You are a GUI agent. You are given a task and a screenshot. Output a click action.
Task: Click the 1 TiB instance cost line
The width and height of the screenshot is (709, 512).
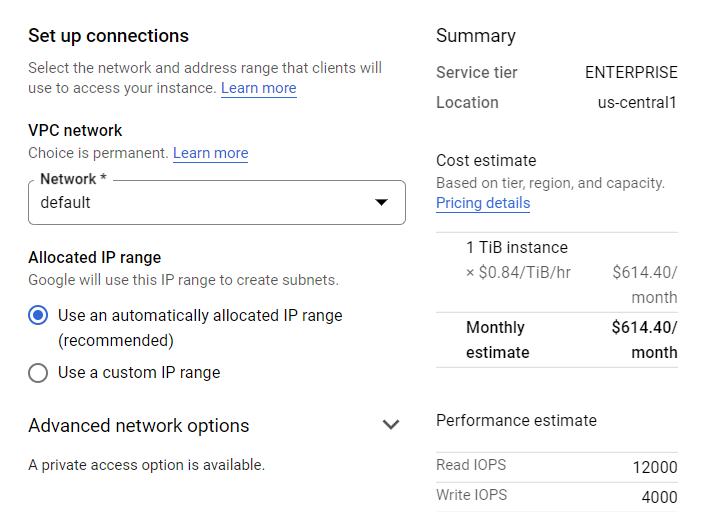tap(557, 272)
